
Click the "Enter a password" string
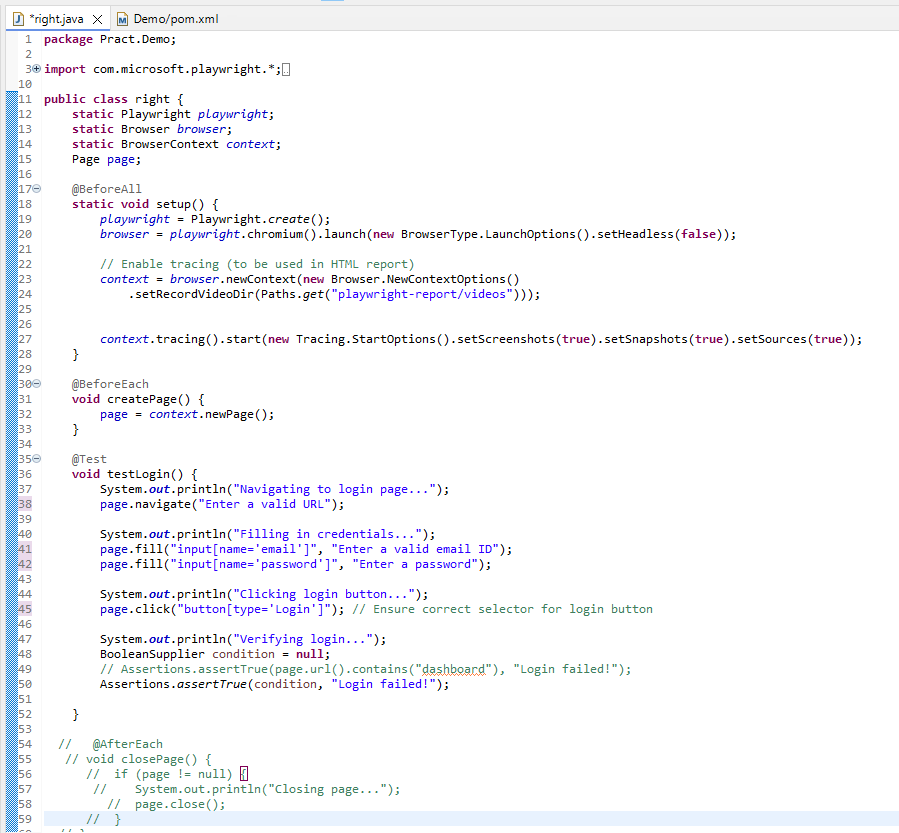(415, 564)
